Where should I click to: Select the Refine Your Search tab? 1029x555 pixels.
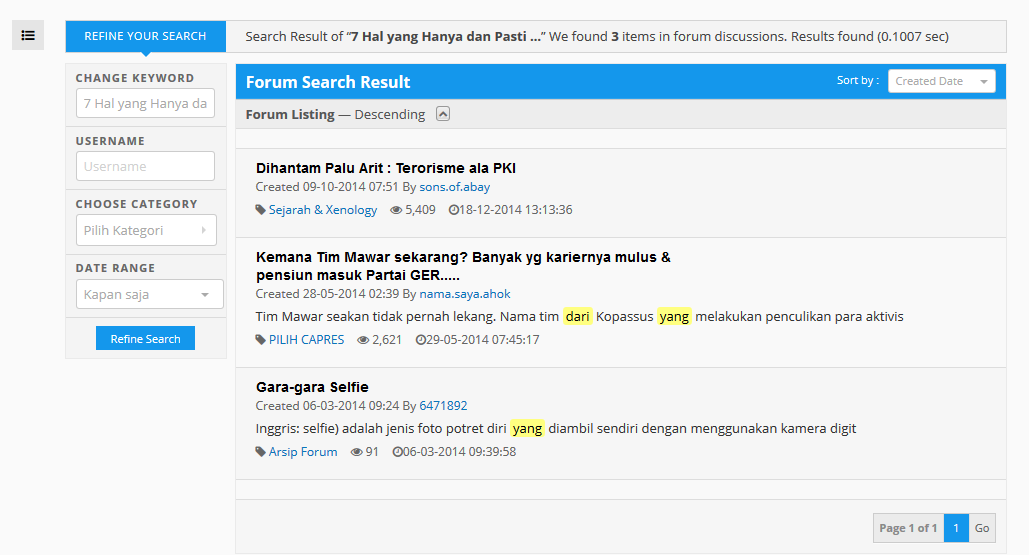pyautogui.click(x=145, y=36)
